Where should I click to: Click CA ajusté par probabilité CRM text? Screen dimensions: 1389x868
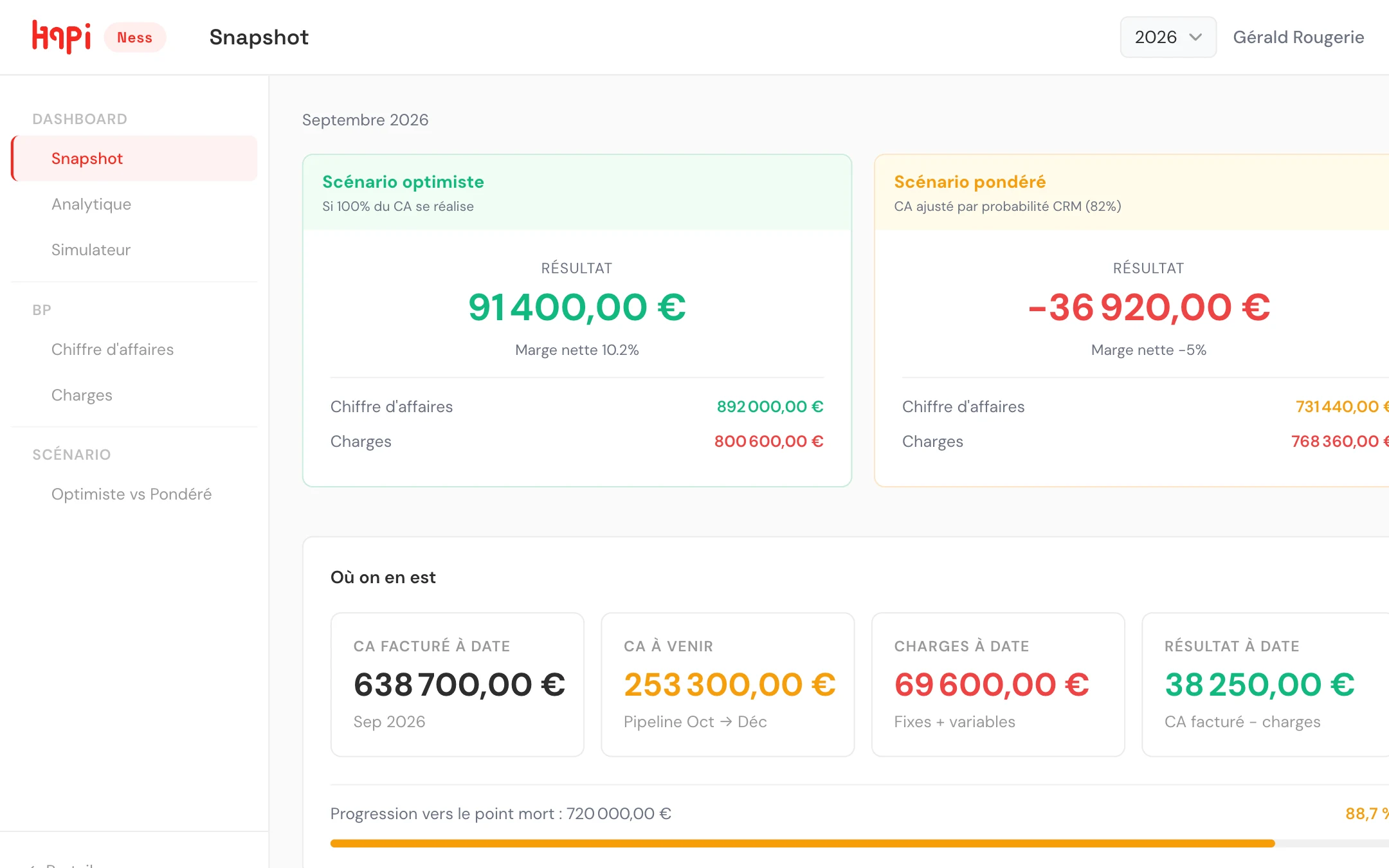[x=1008, y=206]
